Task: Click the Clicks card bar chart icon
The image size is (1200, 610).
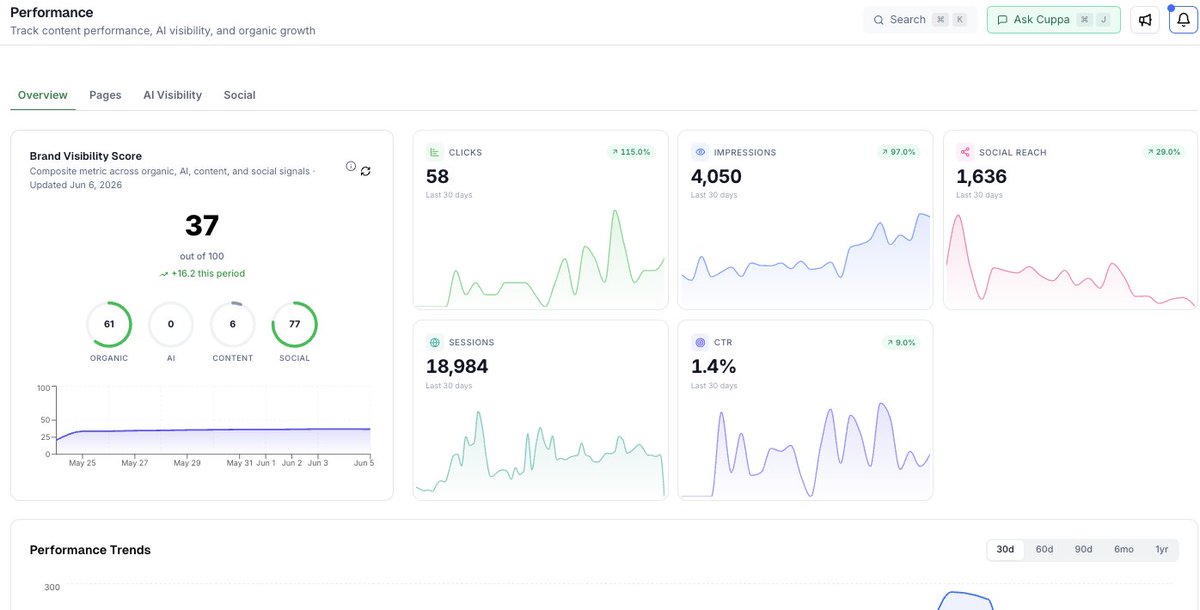Action: pos(435,152)
